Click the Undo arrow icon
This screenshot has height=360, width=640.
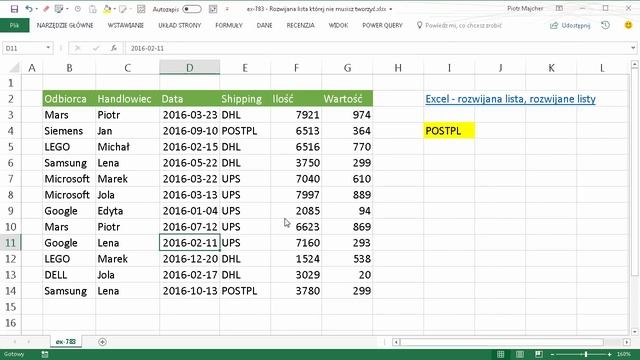pos(29,9)
